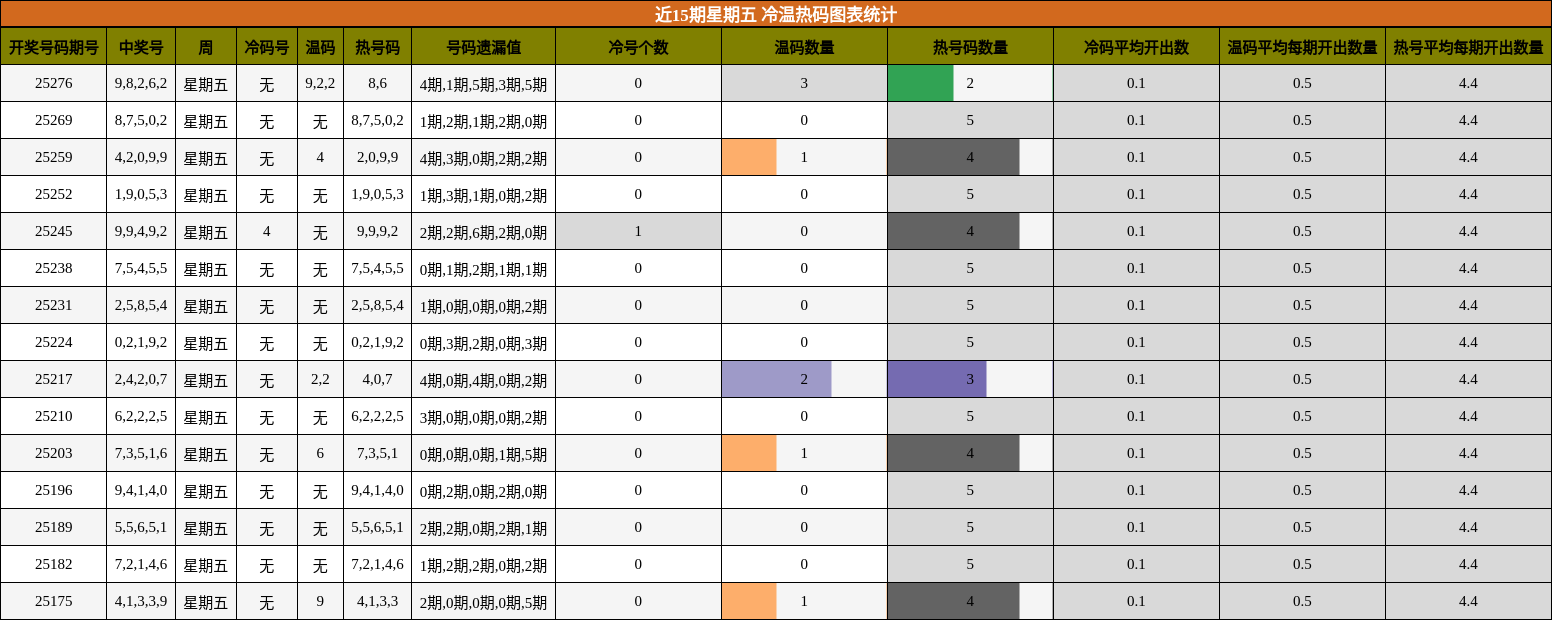The height and width of the screenshot is (620, 1552).
Task: Click the 冷号个数 column header
Action: tap(638, 47)
